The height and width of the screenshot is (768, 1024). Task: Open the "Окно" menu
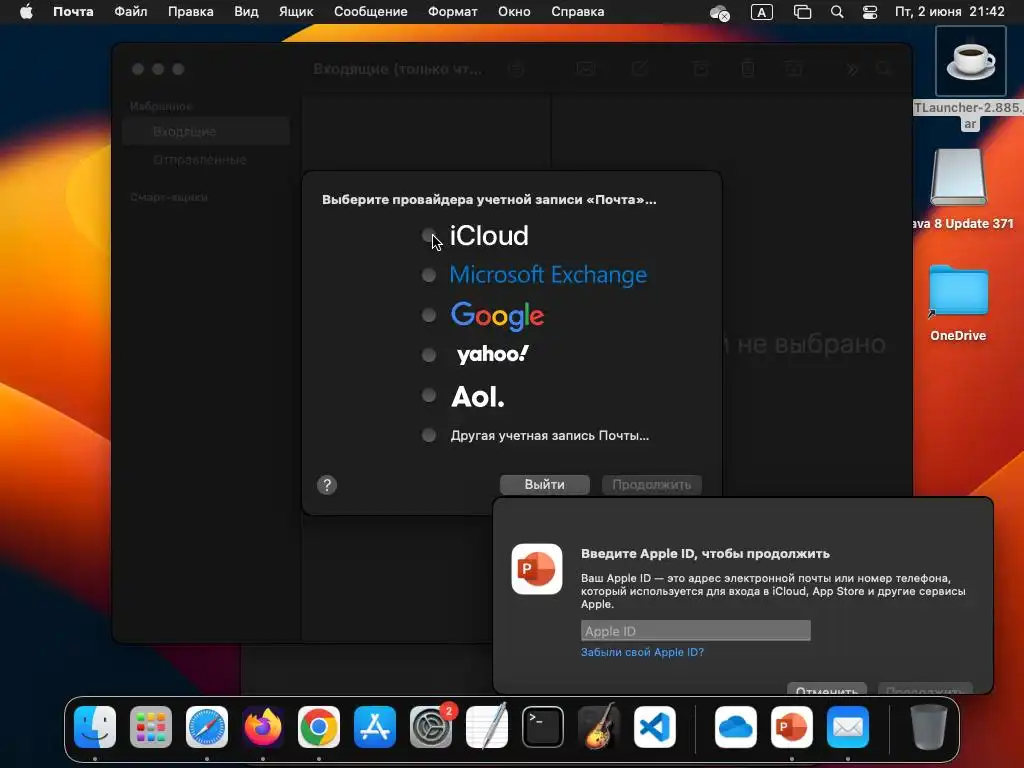point(514,12)
